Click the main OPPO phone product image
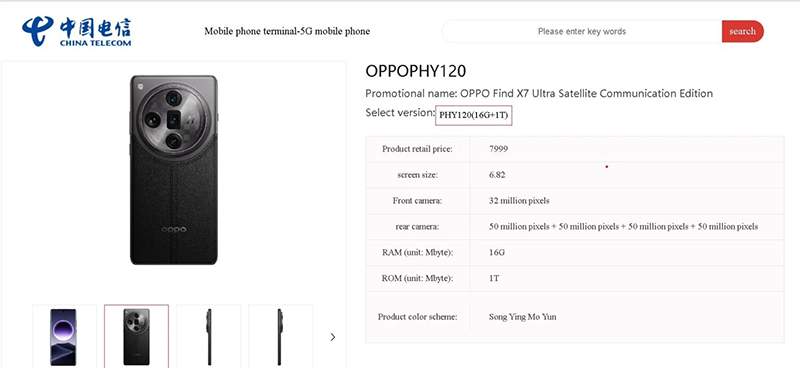 [174, 170]
